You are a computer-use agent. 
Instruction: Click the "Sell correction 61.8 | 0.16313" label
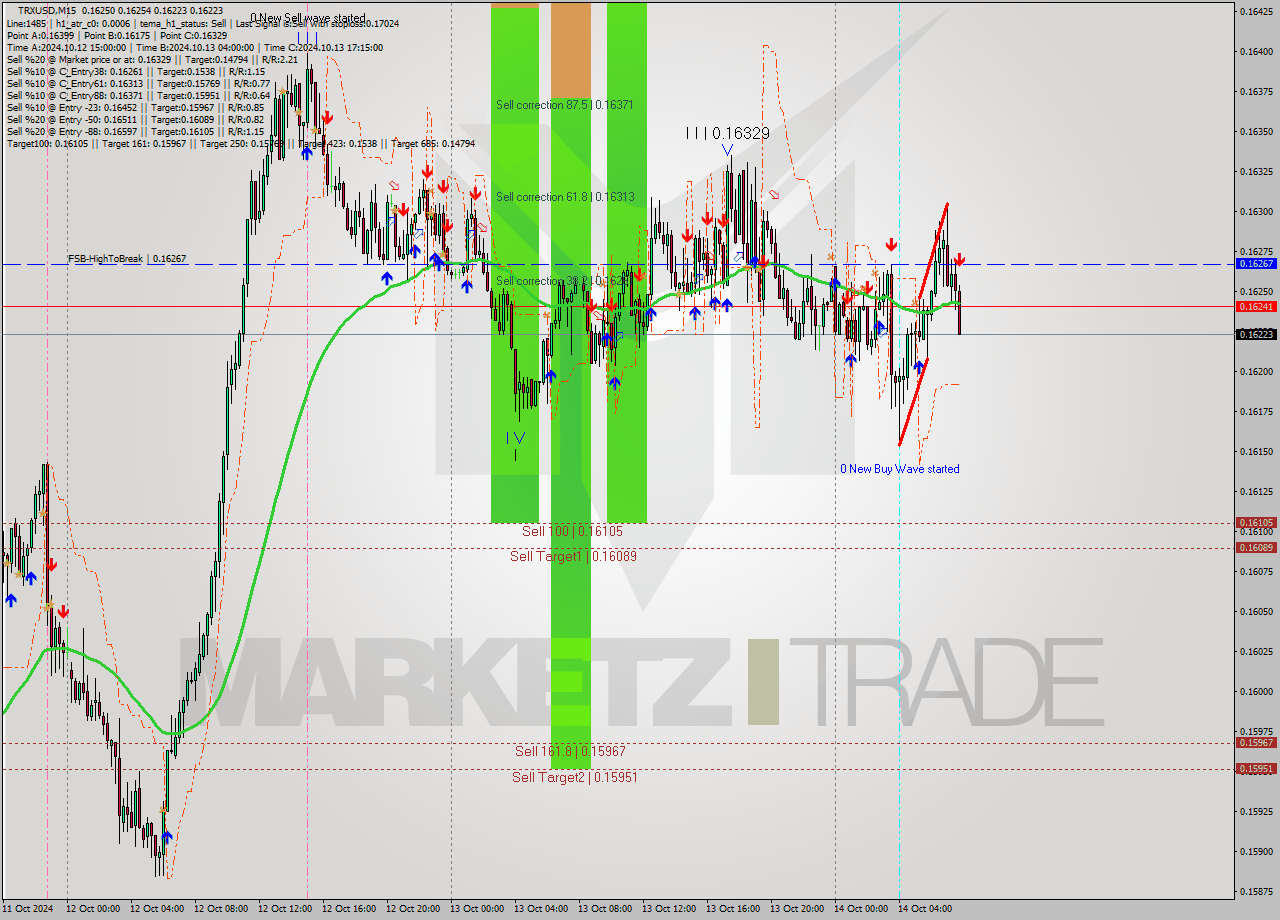point(565,197)
